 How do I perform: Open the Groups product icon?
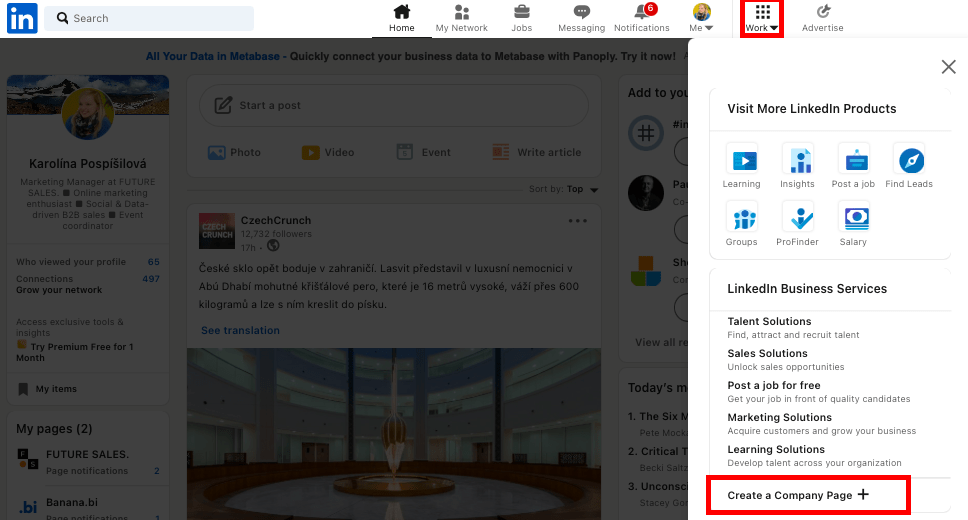[741, 217]
